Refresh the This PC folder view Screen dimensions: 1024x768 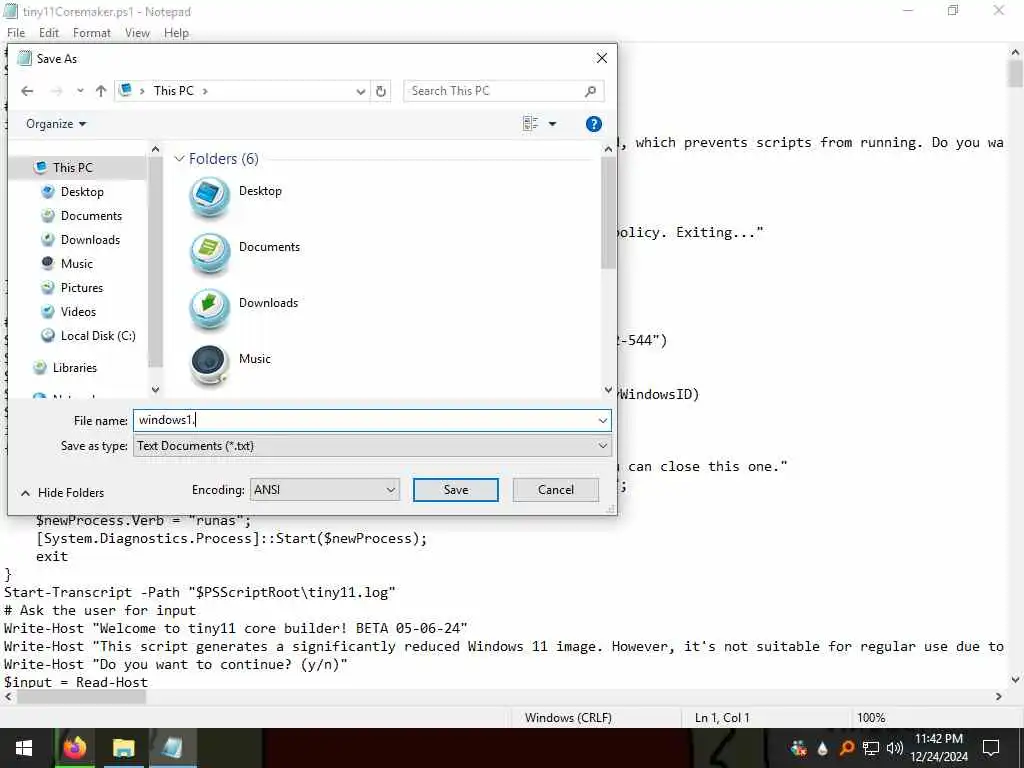coord(381,91)
